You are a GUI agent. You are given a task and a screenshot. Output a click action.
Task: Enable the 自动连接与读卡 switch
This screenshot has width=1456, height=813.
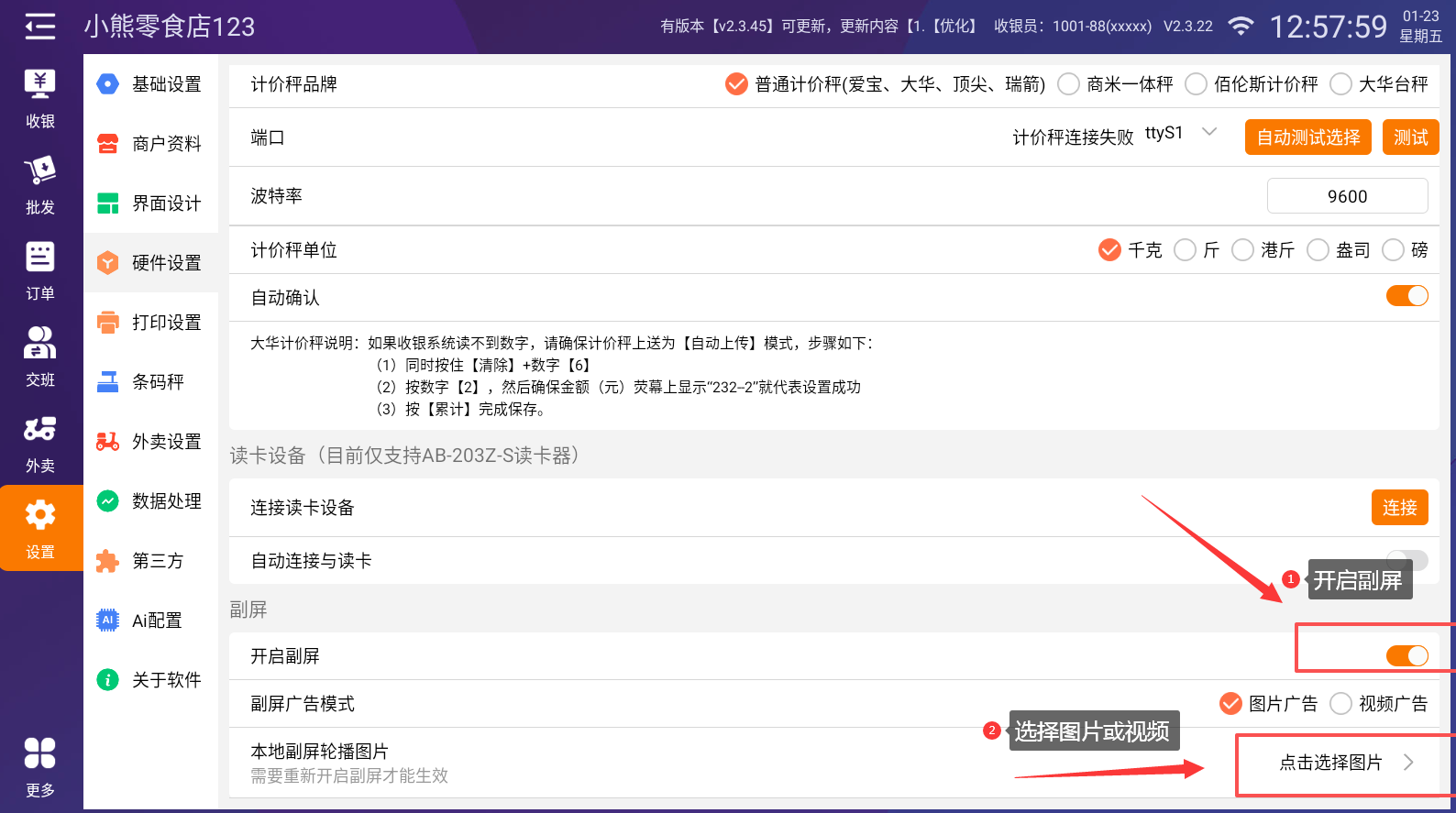click(1406, 559)
